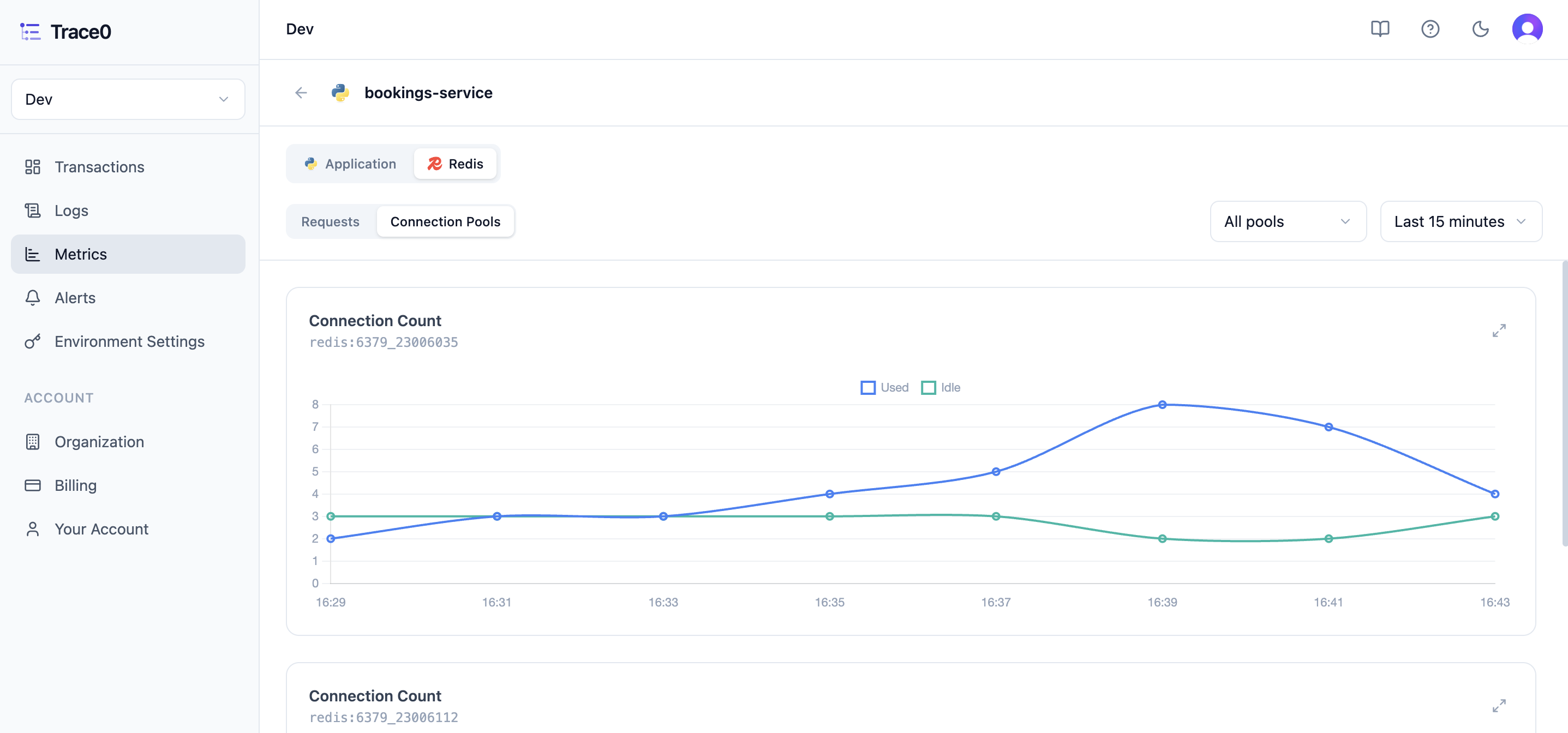The width and height of the screenshot is (1568, 733).
Task: Go to the Logs page
Action: click(x=128, y=211)
